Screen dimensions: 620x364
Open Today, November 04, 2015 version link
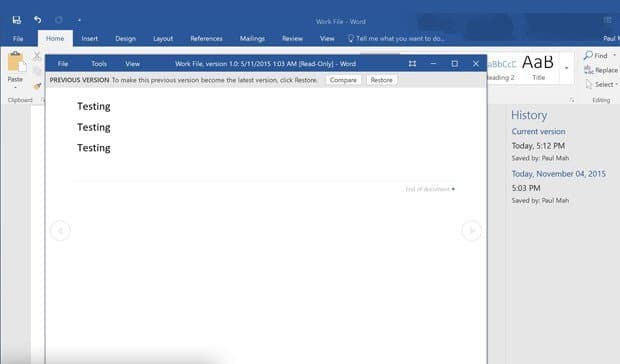coord(558,174)
